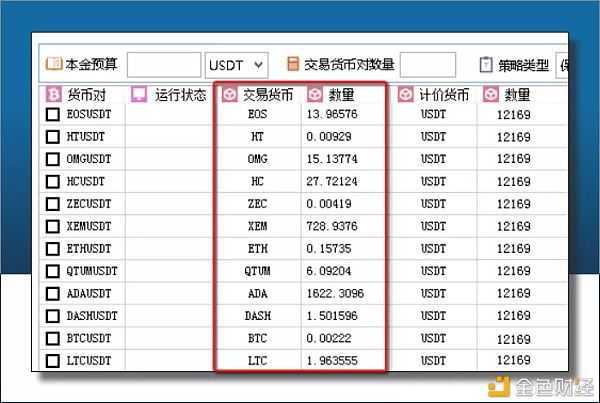Select the HT trading currency cell
This screenshot has width=600, height=403.
(258, 137)
